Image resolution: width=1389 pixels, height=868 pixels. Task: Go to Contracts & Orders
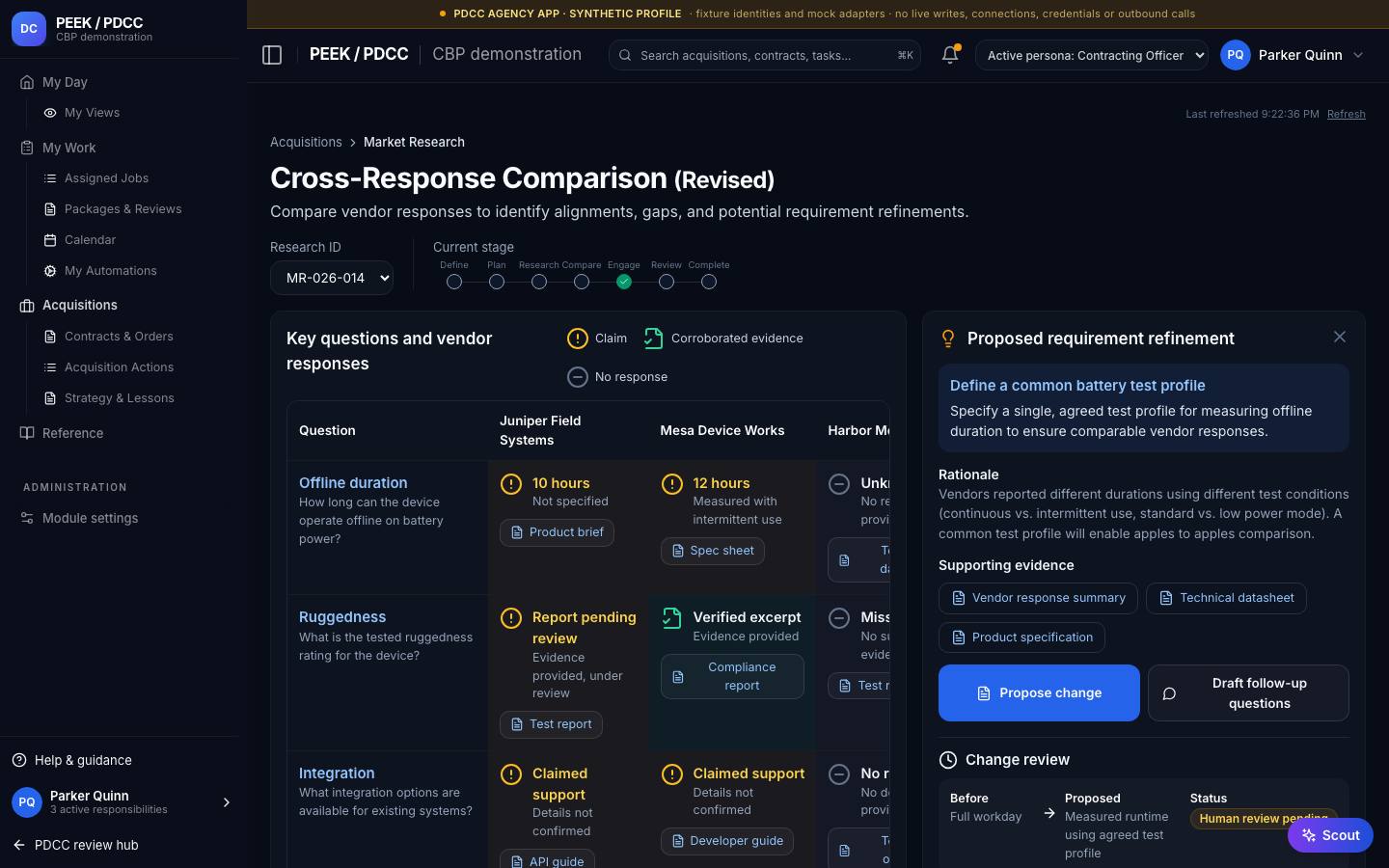tap(119, 337)
